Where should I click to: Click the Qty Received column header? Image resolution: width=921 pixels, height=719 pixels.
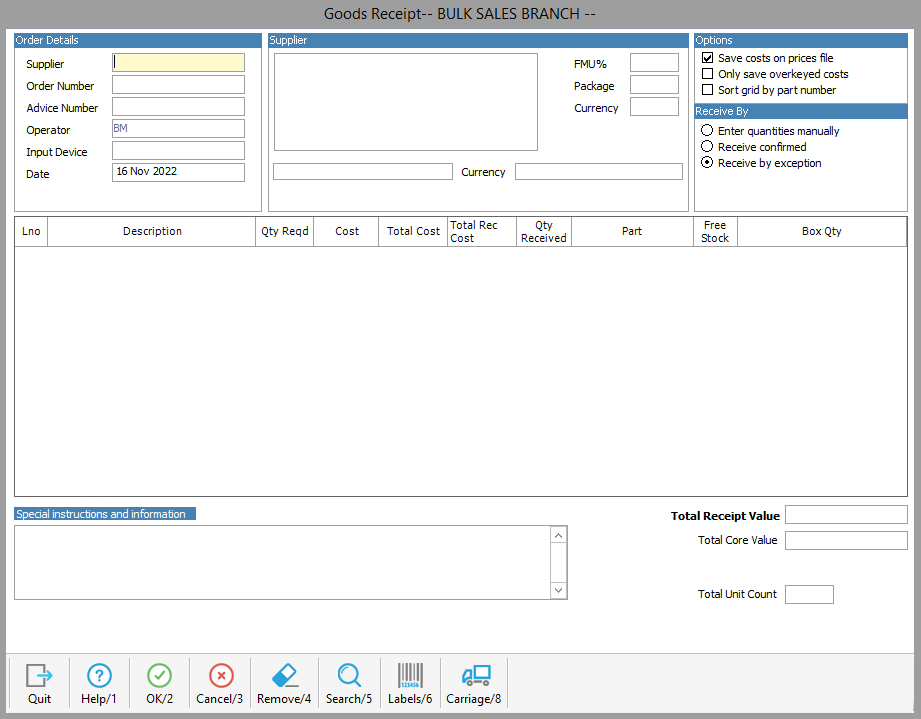(x=544, y=231)
